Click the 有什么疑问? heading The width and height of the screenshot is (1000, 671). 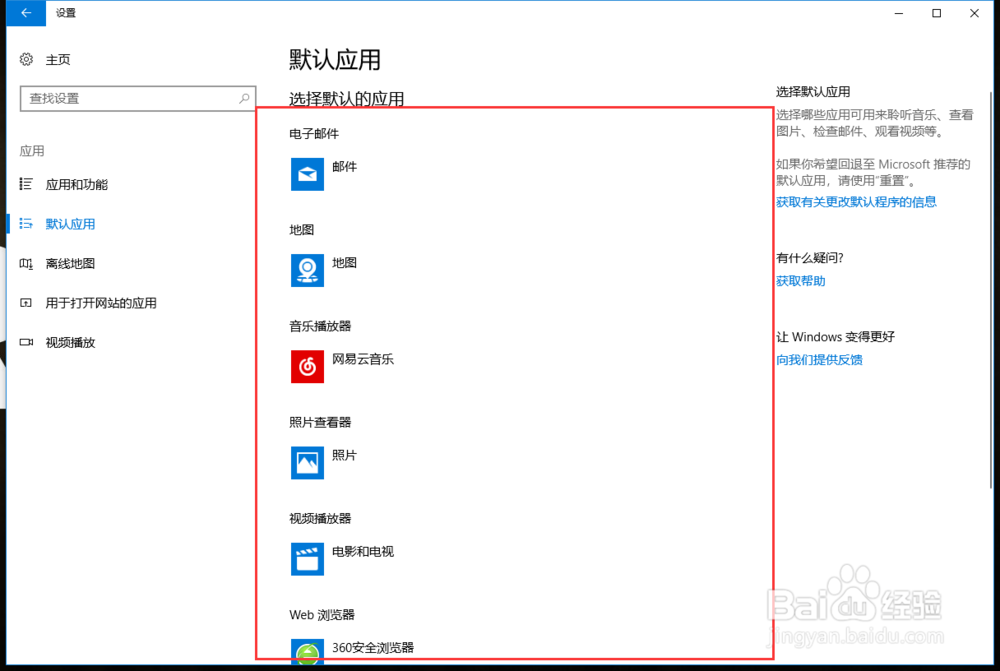tap(810, 258)
